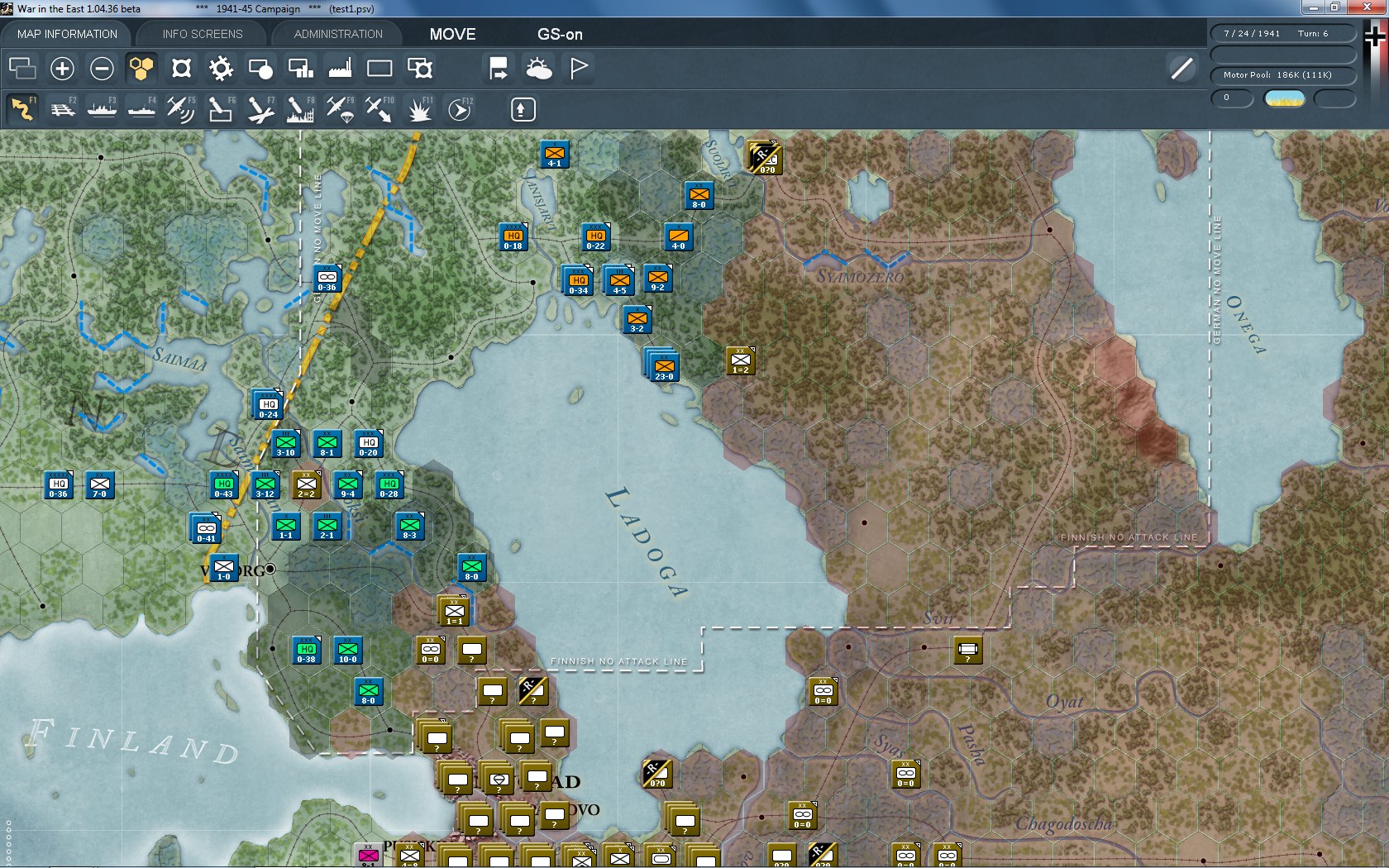
Task: Select the green infantry unit 3-12
Action: (x=265, y=485)
